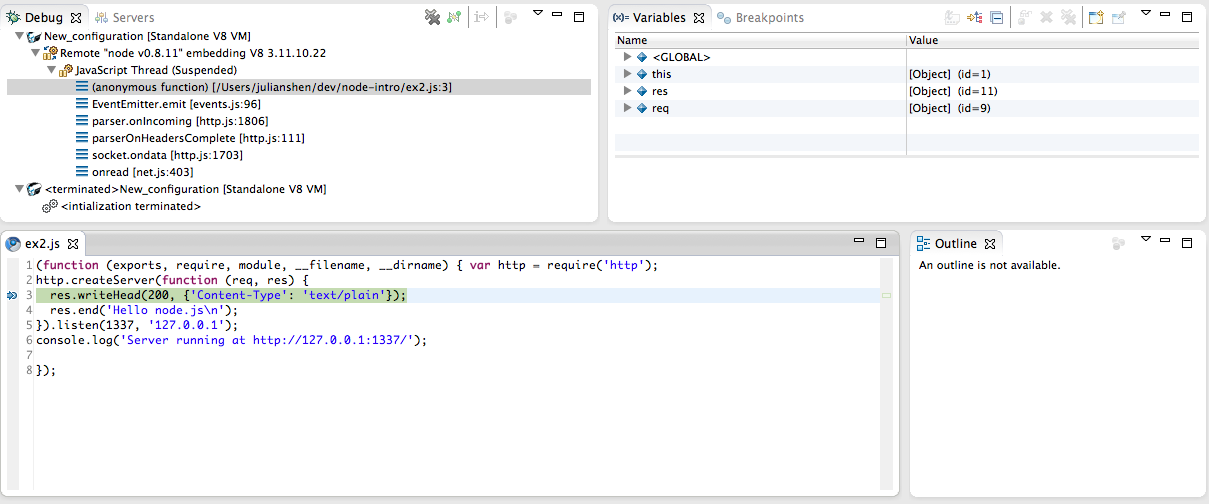Viewport: 1209px width, 504px height.
Task: Switch to the Servers tab
Action: (x=125, y=18)
